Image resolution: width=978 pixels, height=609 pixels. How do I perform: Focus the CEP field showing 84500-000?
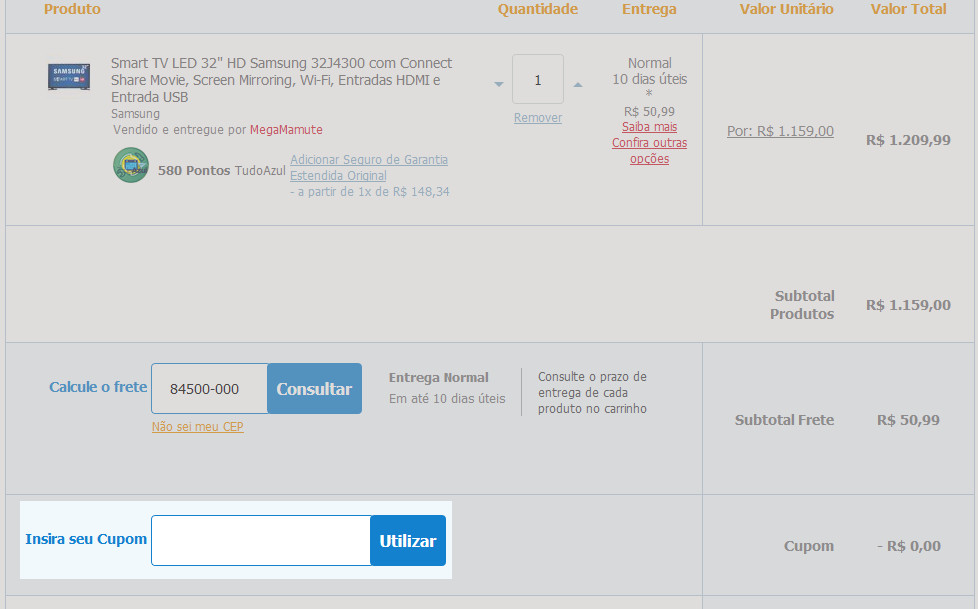[210, 389]
